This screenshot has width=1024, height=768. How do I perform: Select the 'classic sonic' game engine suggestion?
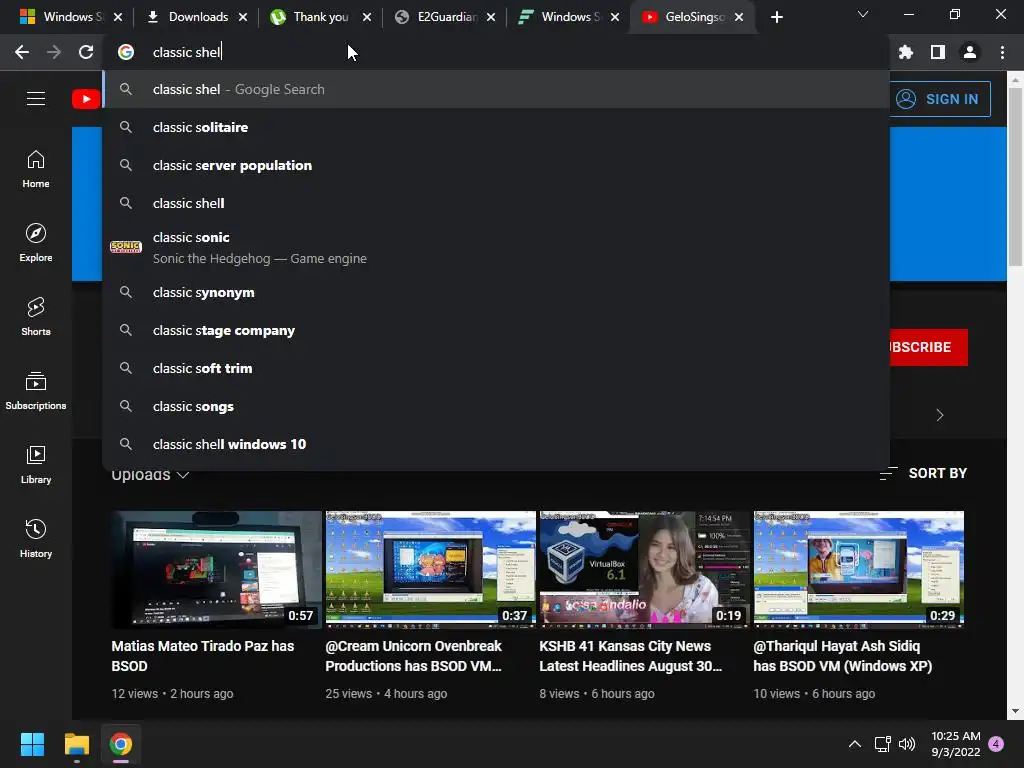(x=496, y=248)
